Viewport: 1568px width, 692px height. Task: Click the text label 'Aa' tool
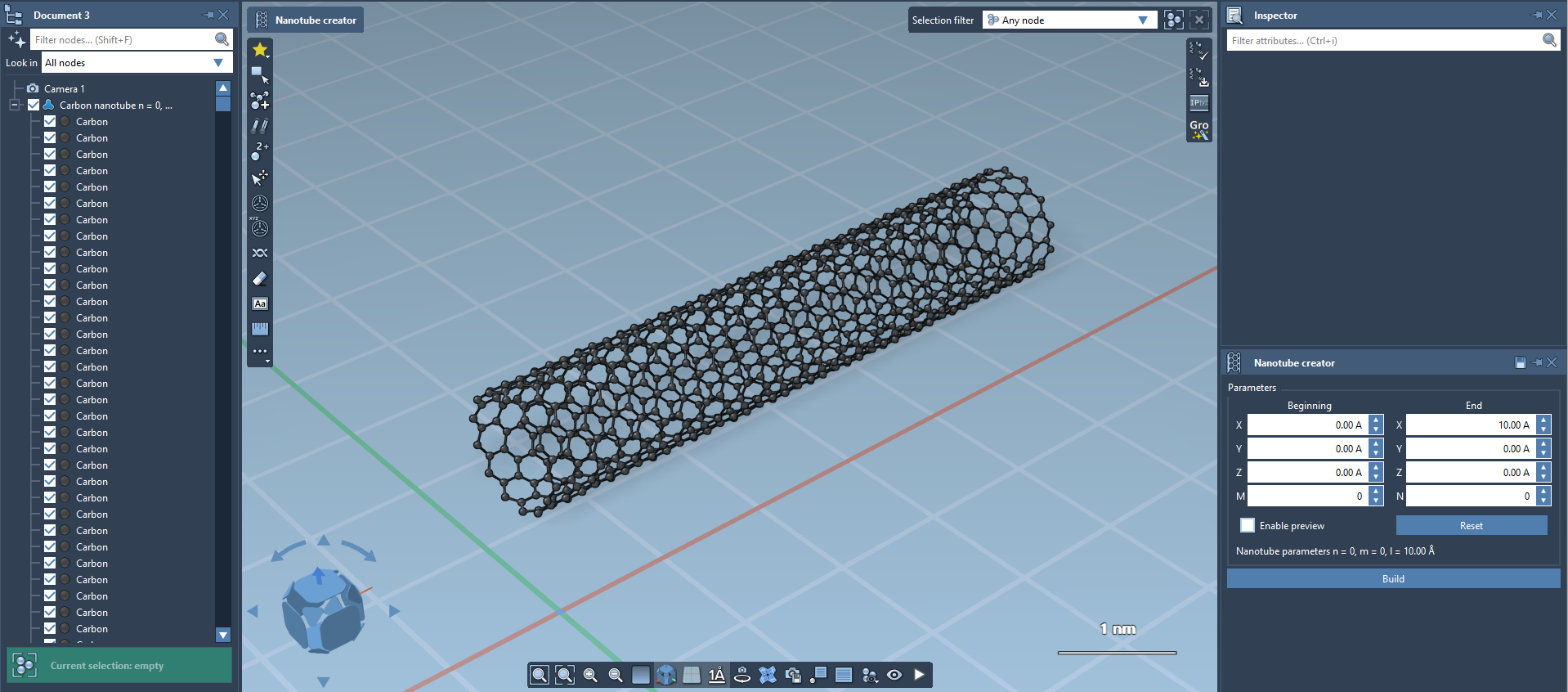(x=260, y=303)
